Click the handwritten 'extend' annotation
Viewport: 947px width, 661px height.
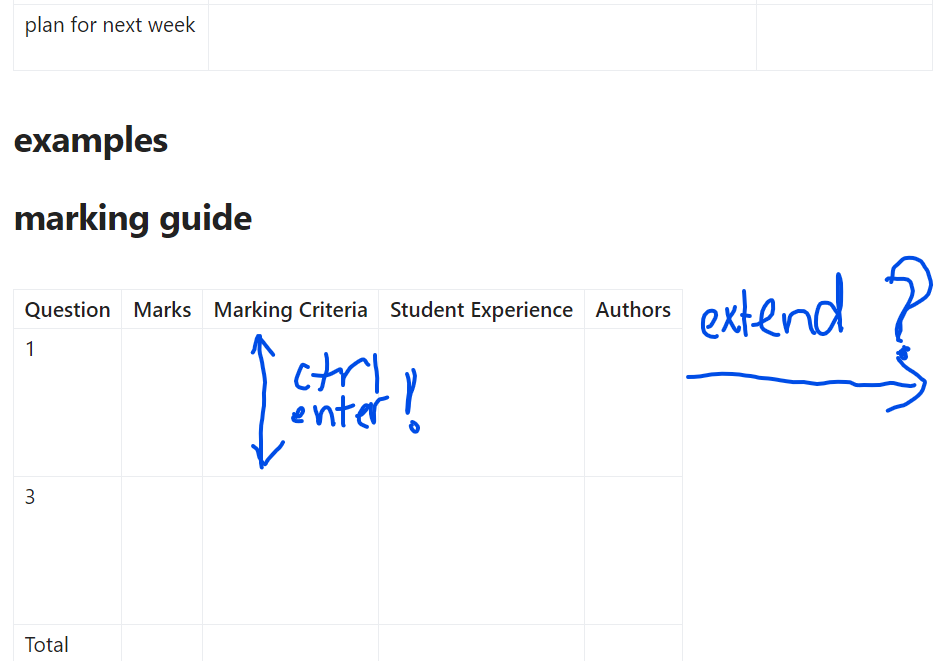771,308
